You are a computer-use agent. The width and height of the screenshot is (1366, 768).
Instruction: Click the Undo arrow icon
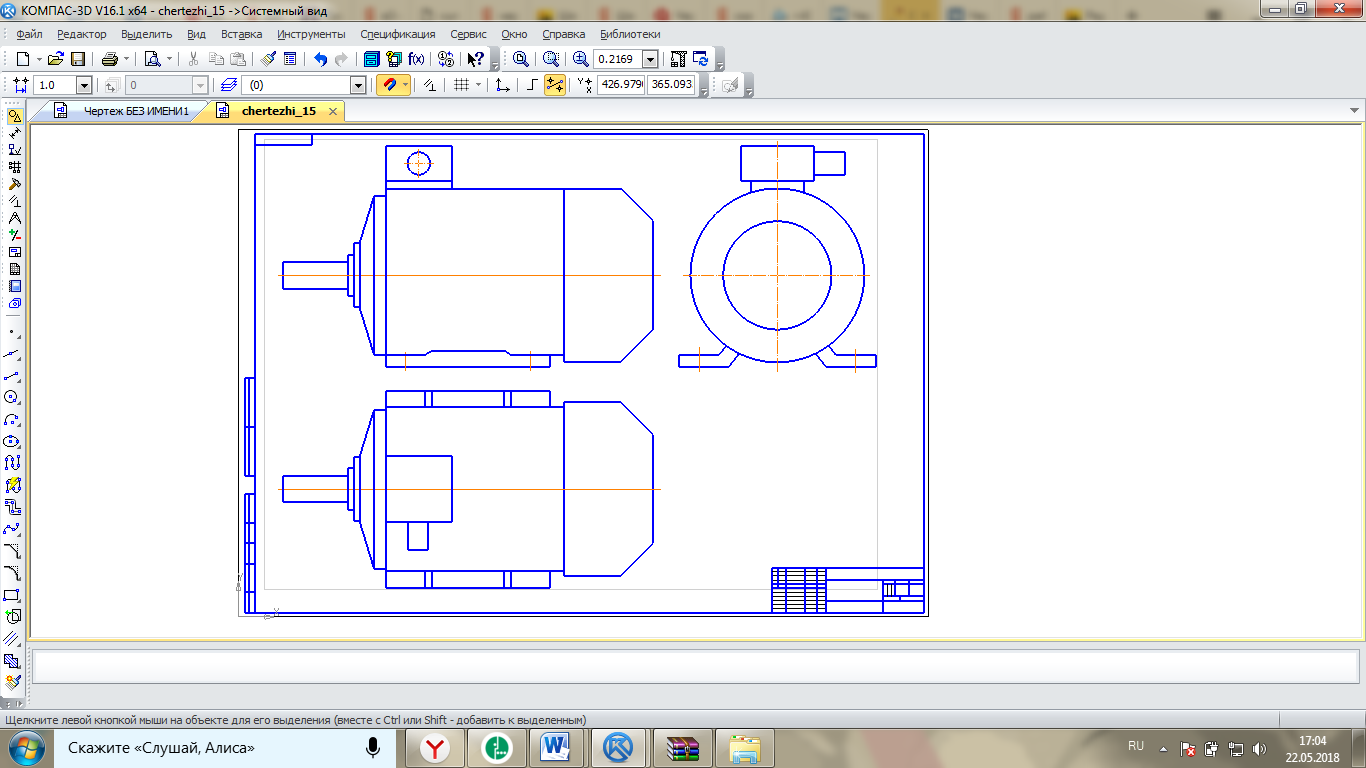320,59
